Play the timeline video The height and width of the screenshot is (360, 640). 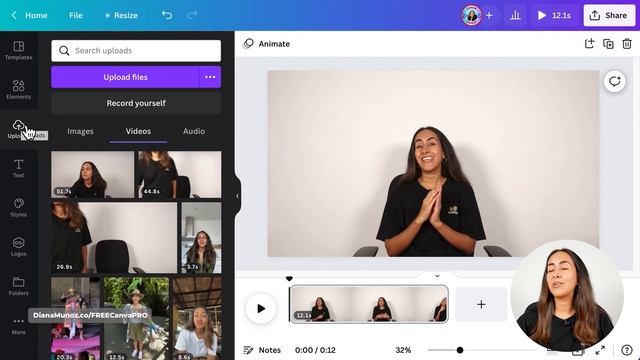(261, 308)
